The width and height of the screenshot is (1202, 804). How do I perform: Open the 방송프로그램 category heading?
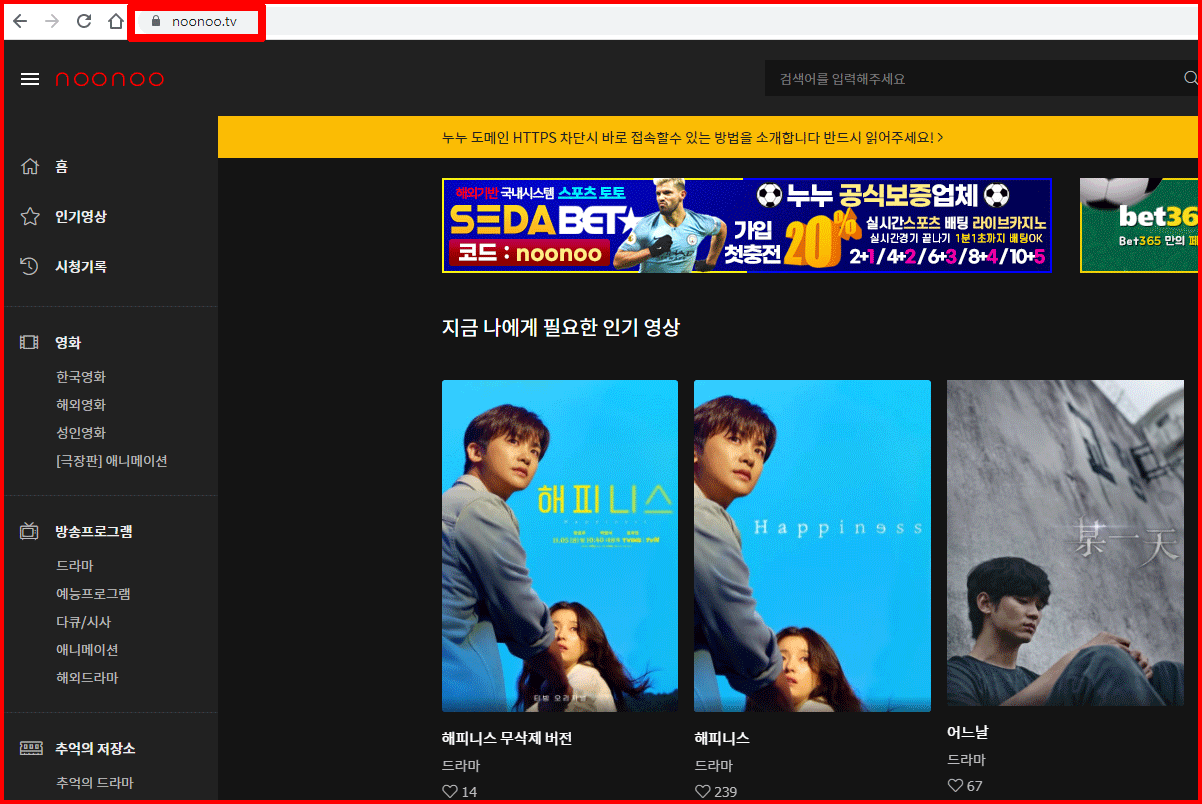[94, 531]
